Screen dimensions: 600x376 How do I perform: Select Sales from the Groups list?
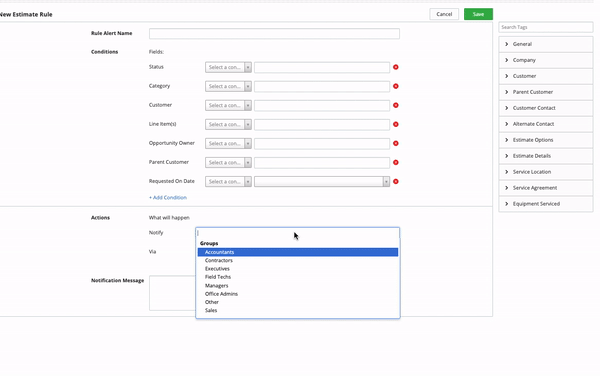(x=298, y=311)
